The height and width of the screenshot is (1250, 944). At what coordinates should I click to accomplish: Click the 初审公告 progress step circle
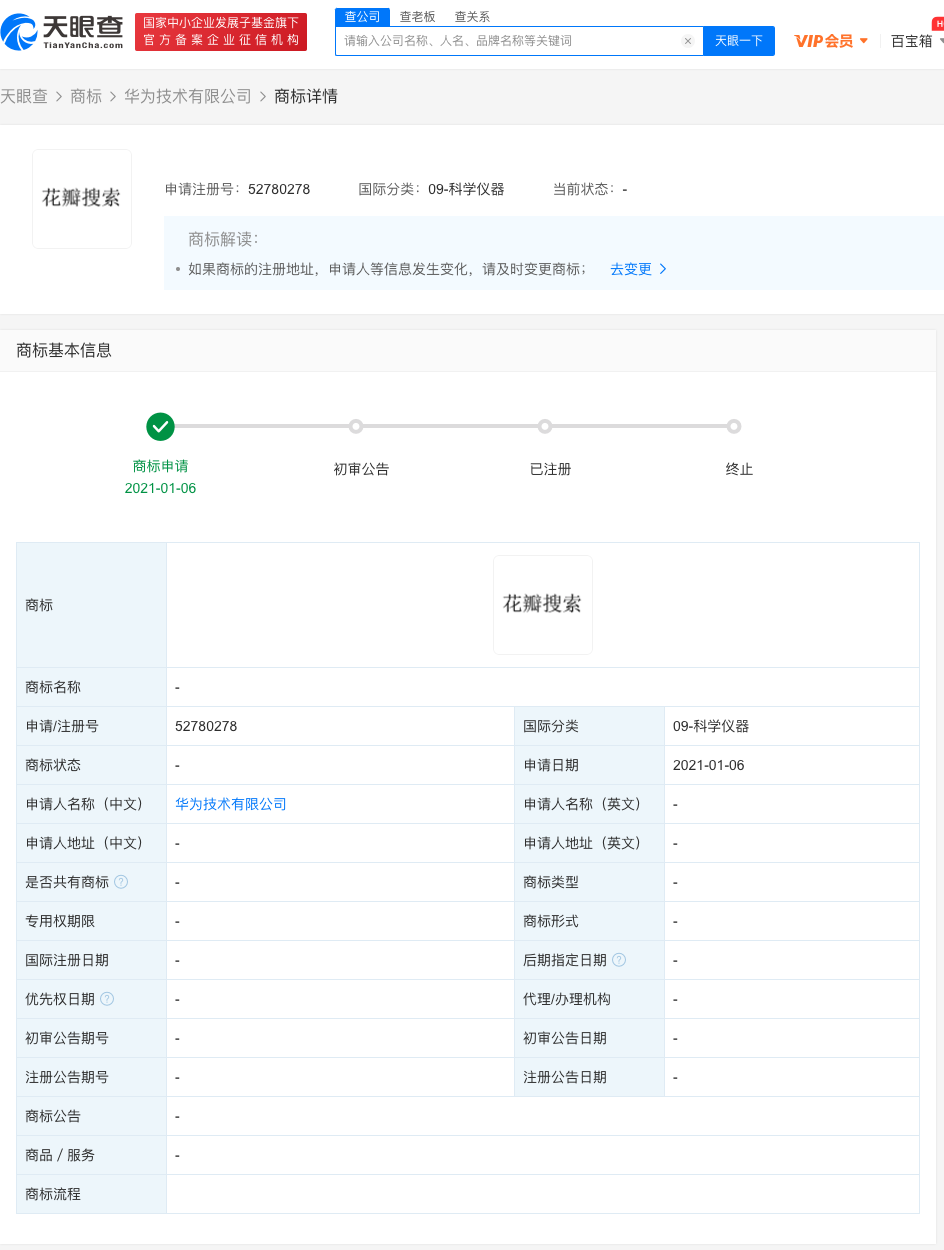pos(356,427)
